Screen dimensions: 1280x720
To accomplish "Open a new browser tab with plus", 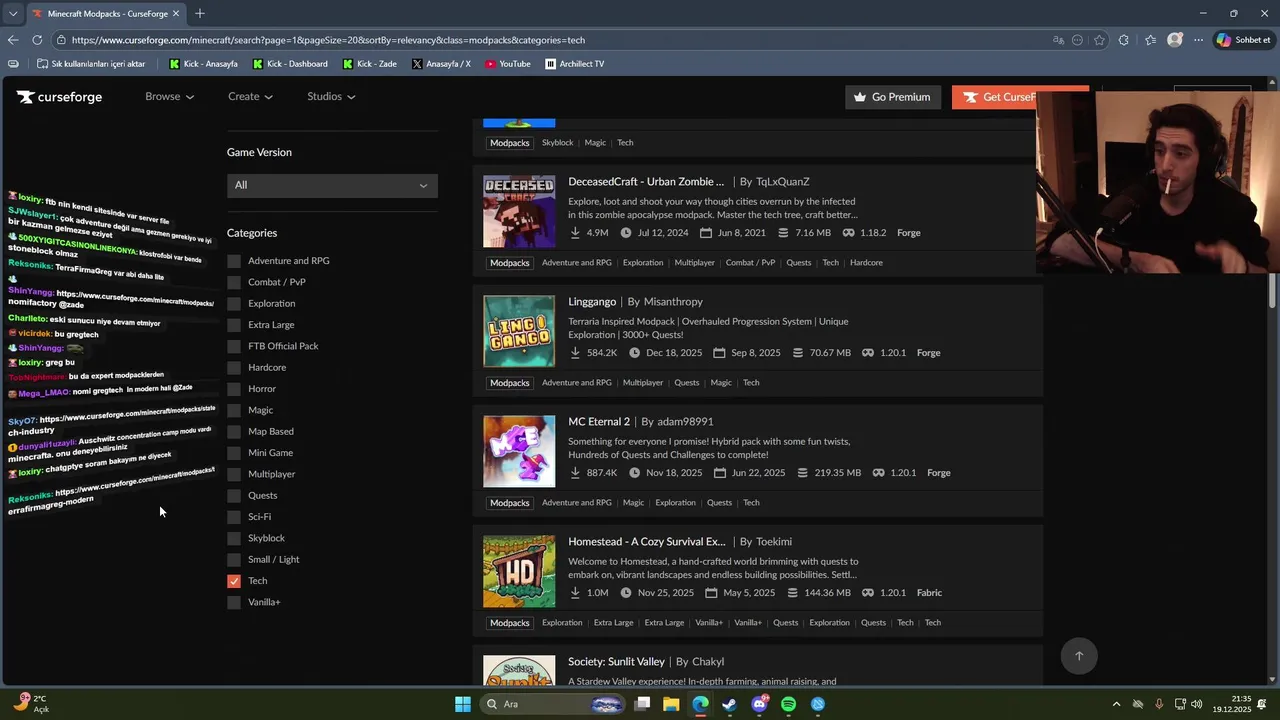I will click(200, 14).
